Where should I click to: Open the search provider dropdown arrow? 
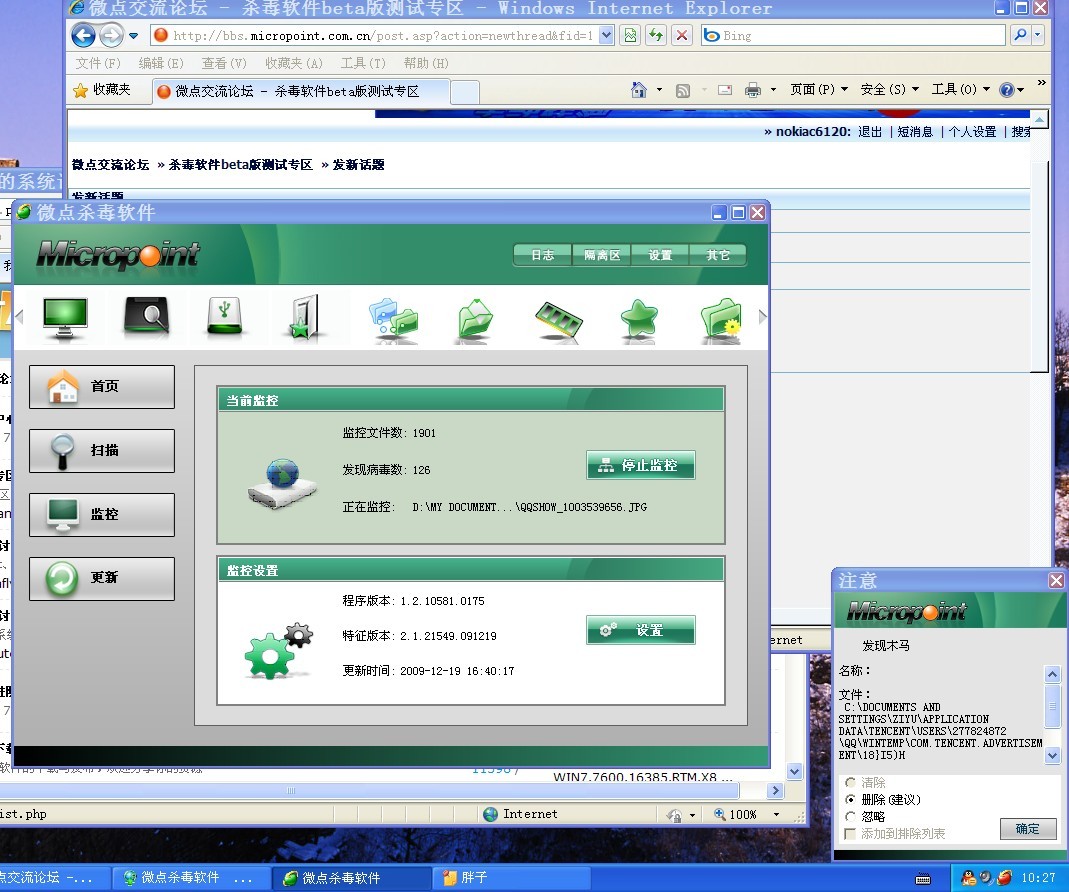coord(1038,35)
